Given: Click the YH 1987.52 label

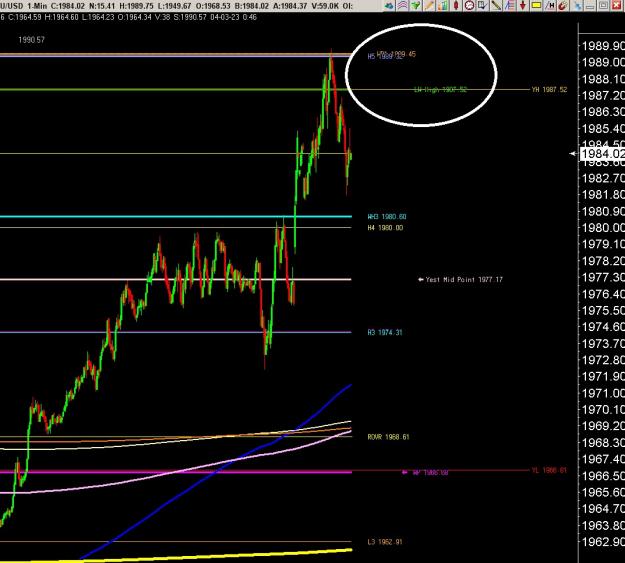Looking at the screenshot, I should [x=549, y=90].
